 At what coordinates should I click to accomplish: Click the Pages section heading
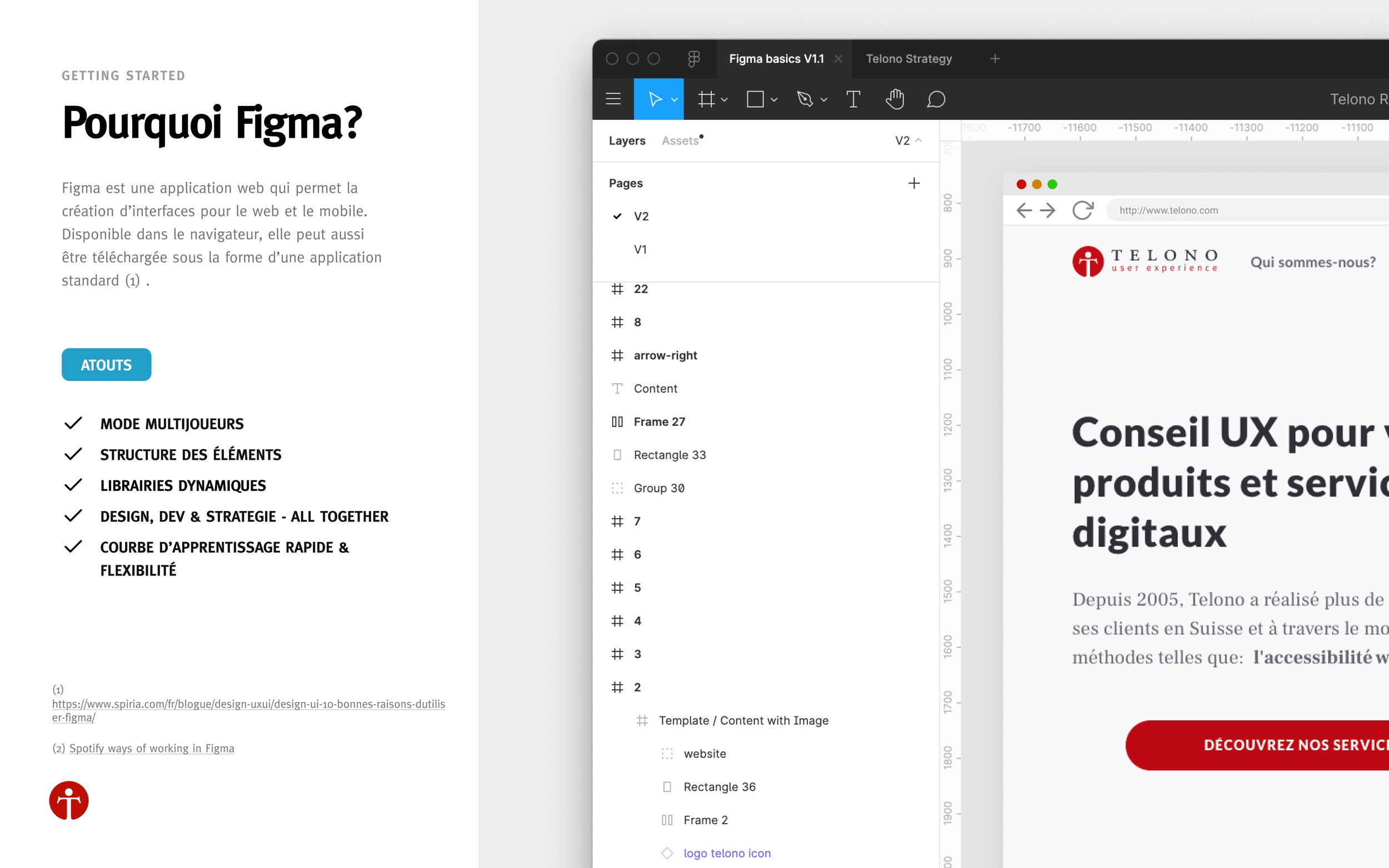coord(625,183)
